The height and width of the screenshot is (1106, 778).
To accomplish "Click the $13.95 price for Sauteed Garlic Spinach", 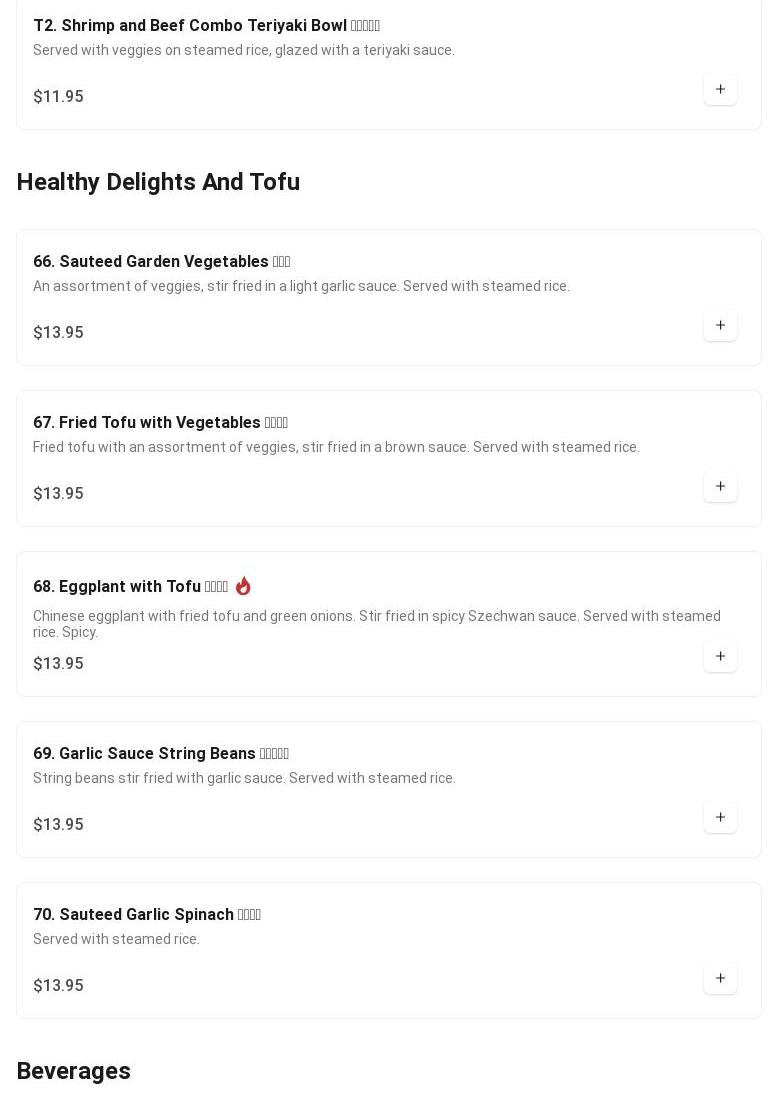I will coord(58,985).
